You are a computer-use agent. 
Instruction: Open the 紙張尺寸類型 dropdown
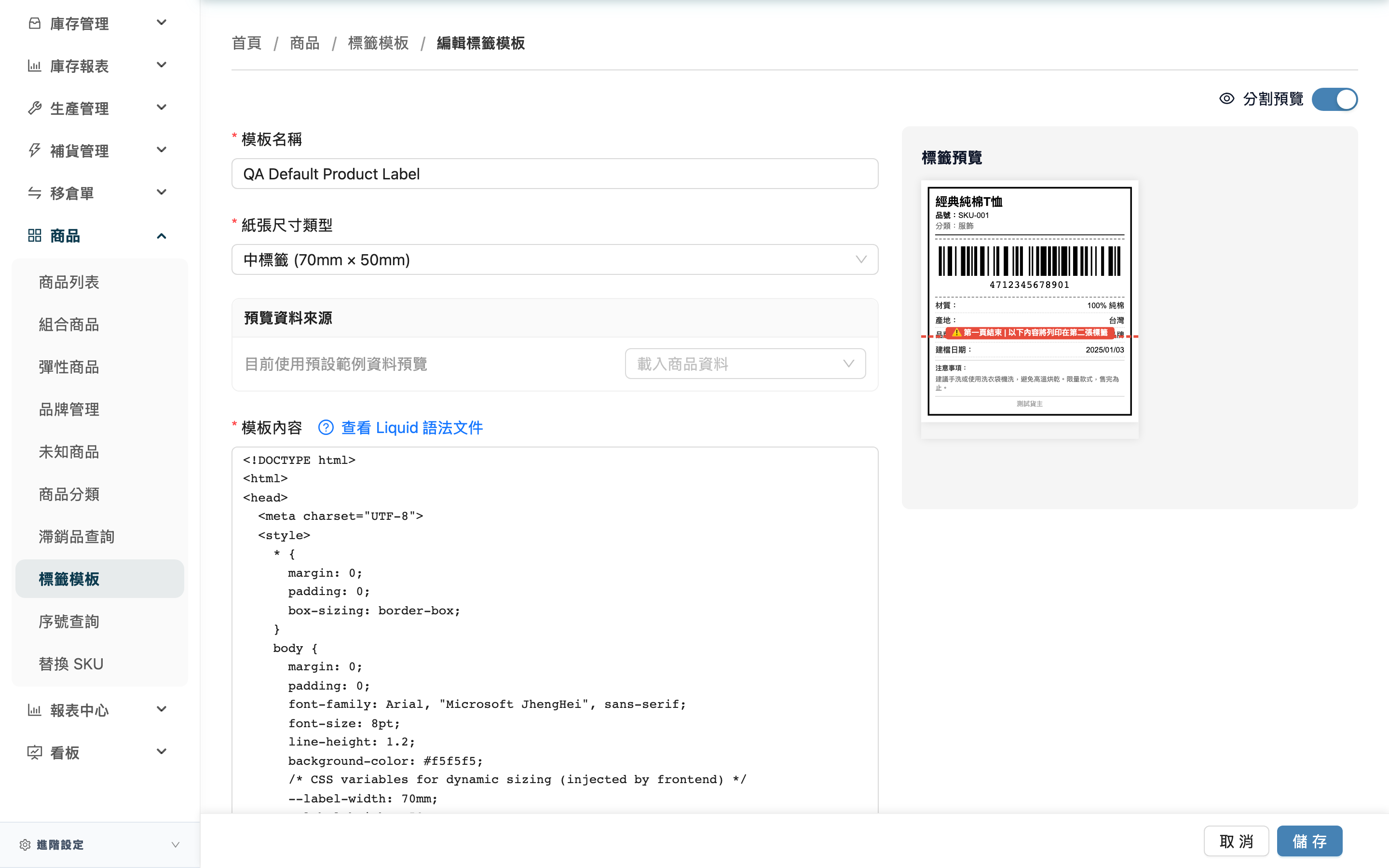click(555, 259)
